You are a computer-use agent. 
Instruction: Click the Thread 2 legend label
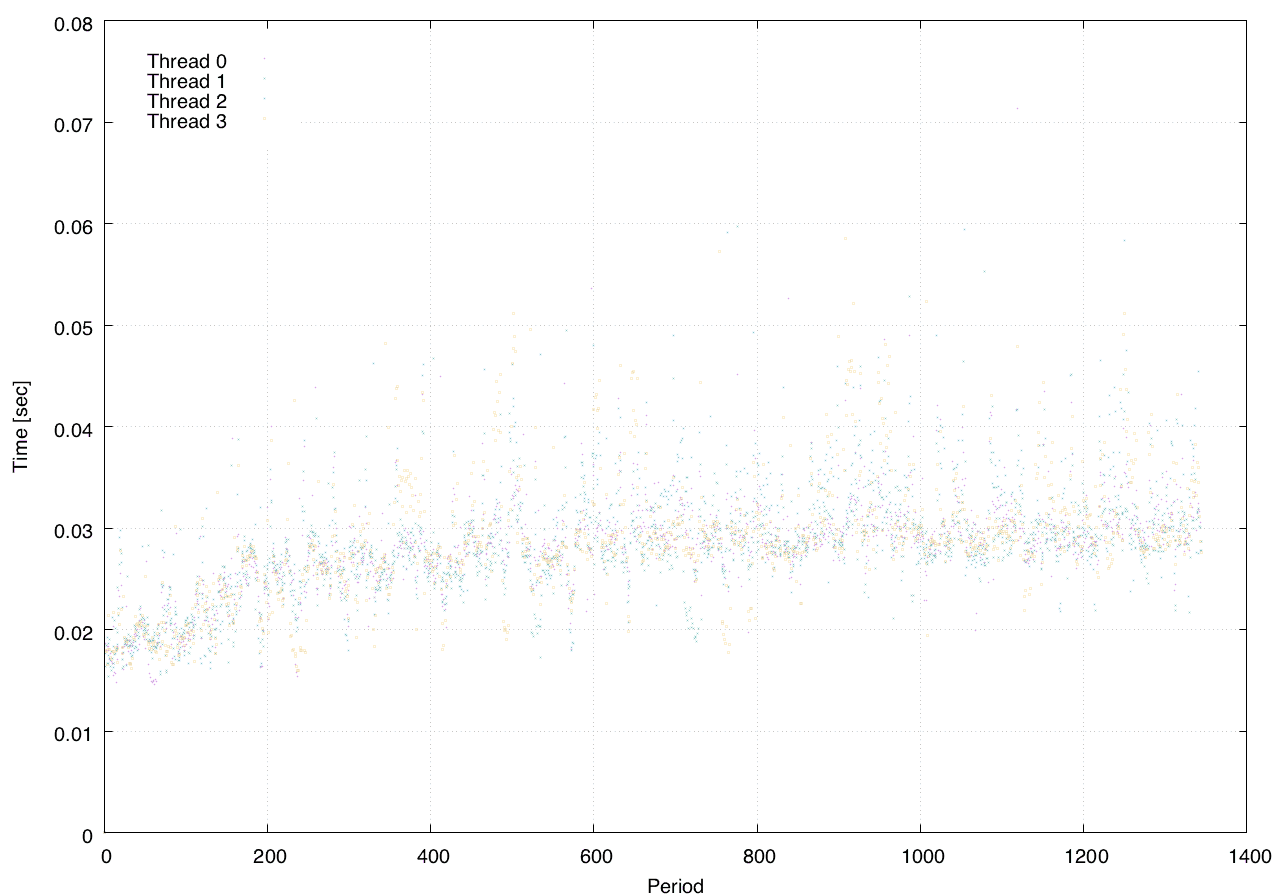[186, 101]
